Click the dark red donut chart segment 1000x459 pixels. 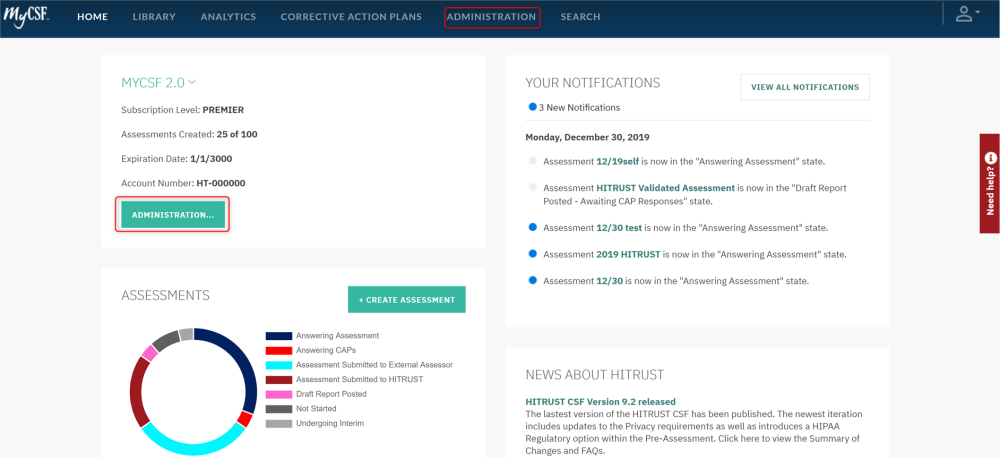pyautogui.click(x=136, y=392)
